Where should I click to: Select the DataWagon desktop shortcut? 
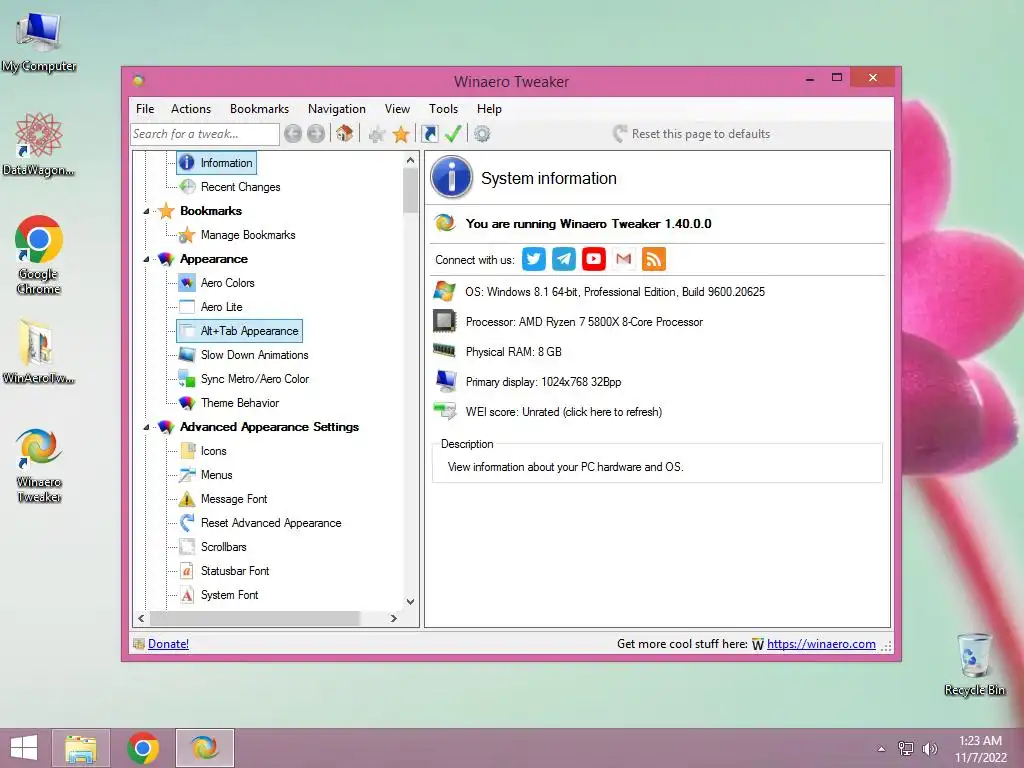39,144
